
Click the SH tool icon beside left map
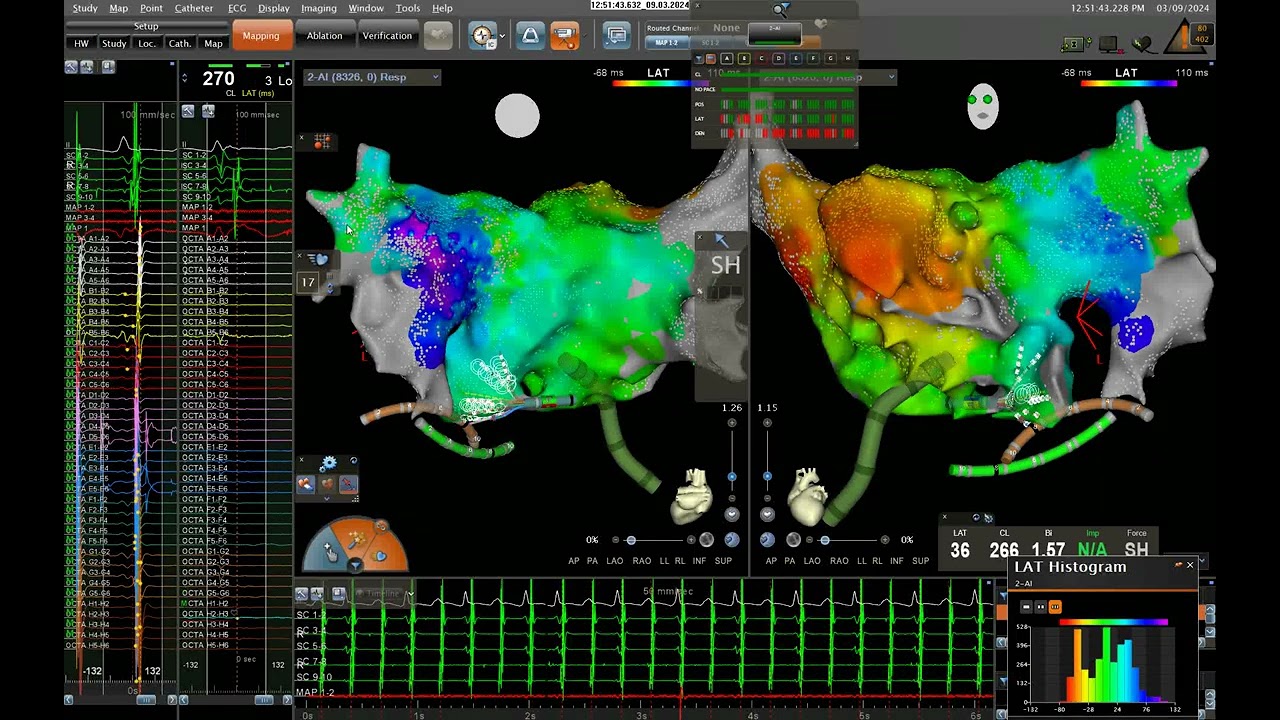[x=725, y=266]
